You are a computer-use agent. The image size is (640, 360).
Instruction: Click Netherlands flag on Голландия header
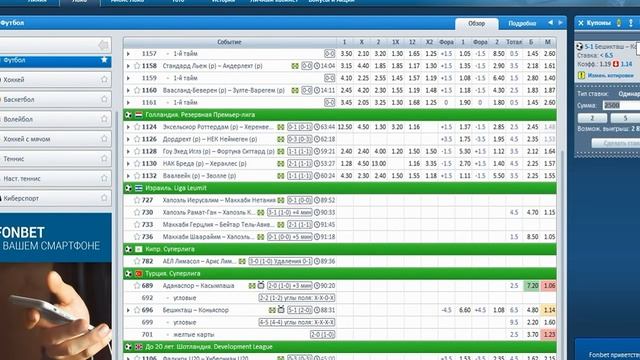point(139,115)
